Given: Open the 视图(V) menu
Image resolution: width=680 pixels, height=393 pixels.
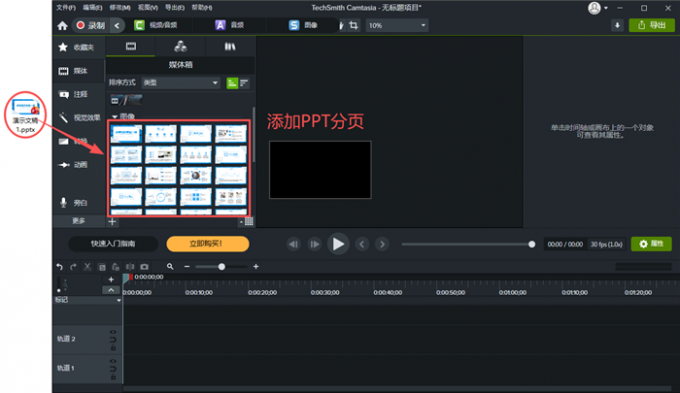Looking at the screenshot, I should (x=147, y=7).
